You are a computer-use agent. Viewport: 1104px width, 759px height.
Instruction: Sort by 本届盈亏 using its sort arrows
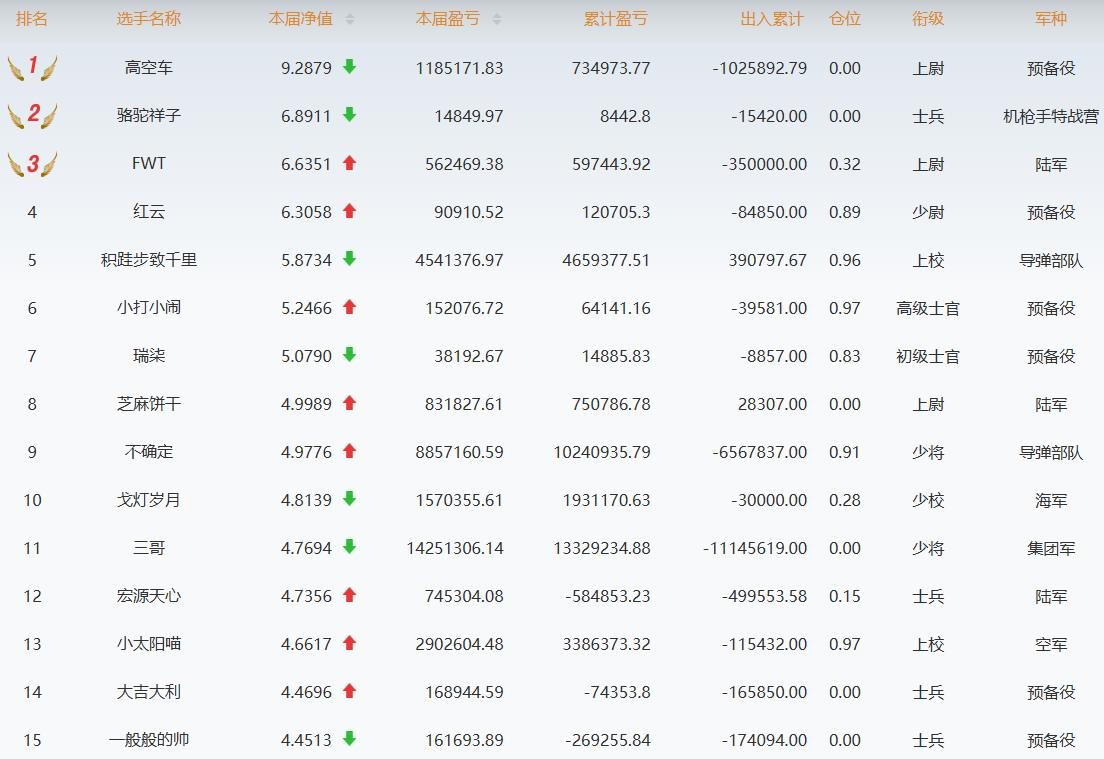pos(497,19)
